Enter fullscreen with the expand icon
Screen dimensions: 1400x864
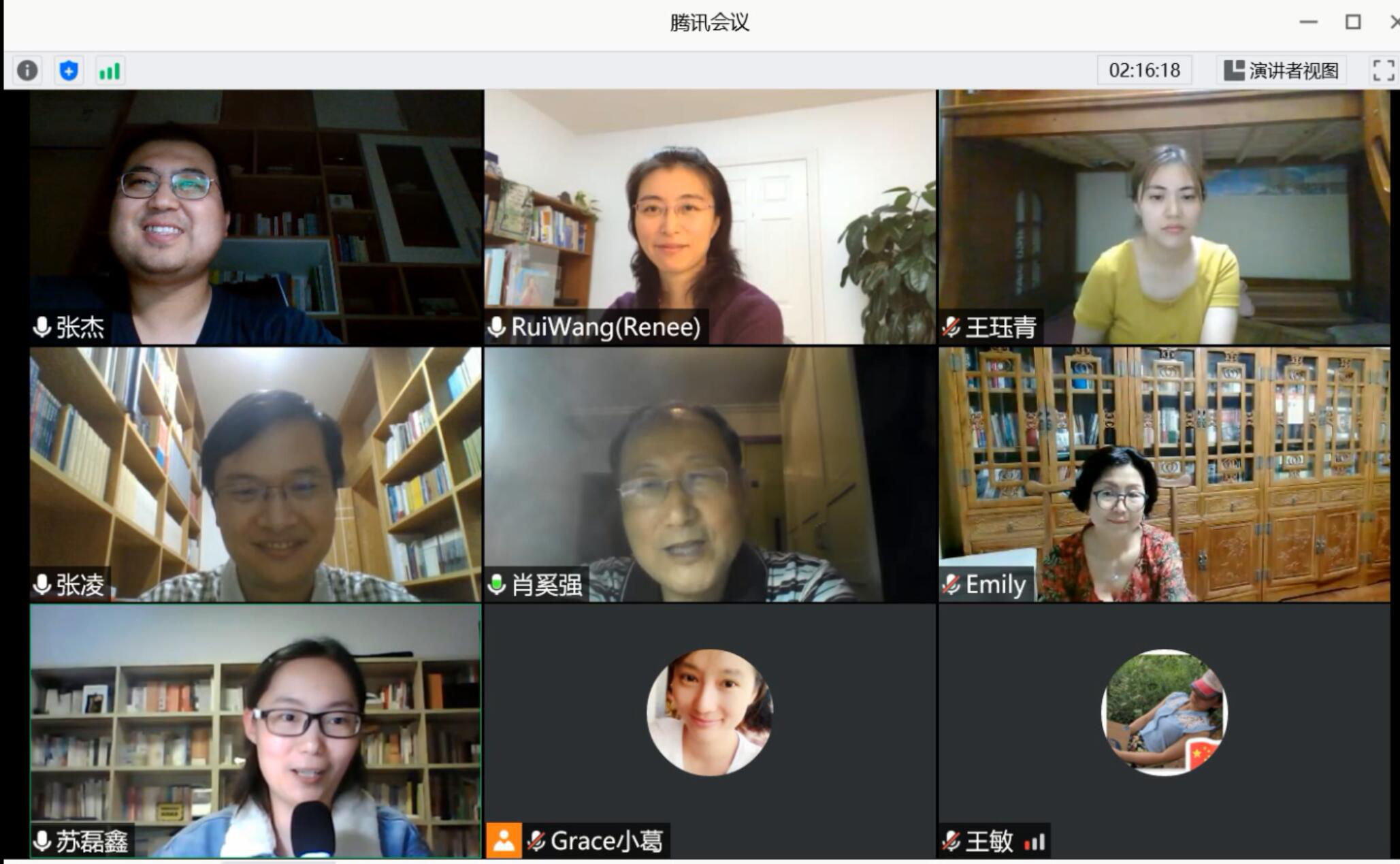click(x=1383, y=70)
